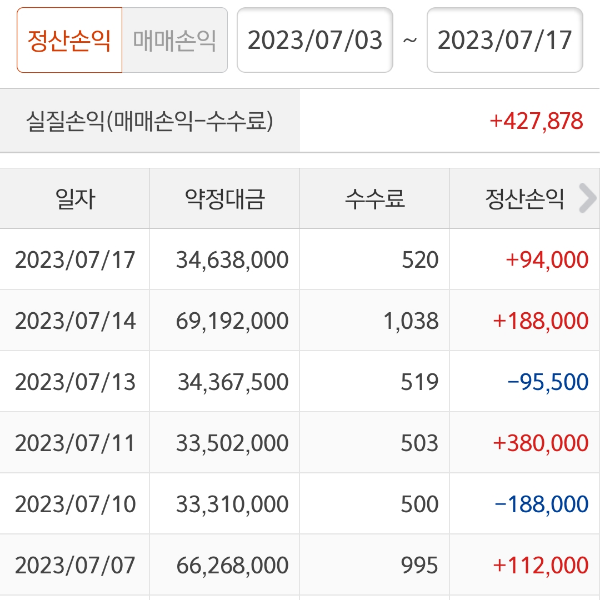Select the 2023/07/07 row date
The image size is (600, 600).
coord(75,565)
